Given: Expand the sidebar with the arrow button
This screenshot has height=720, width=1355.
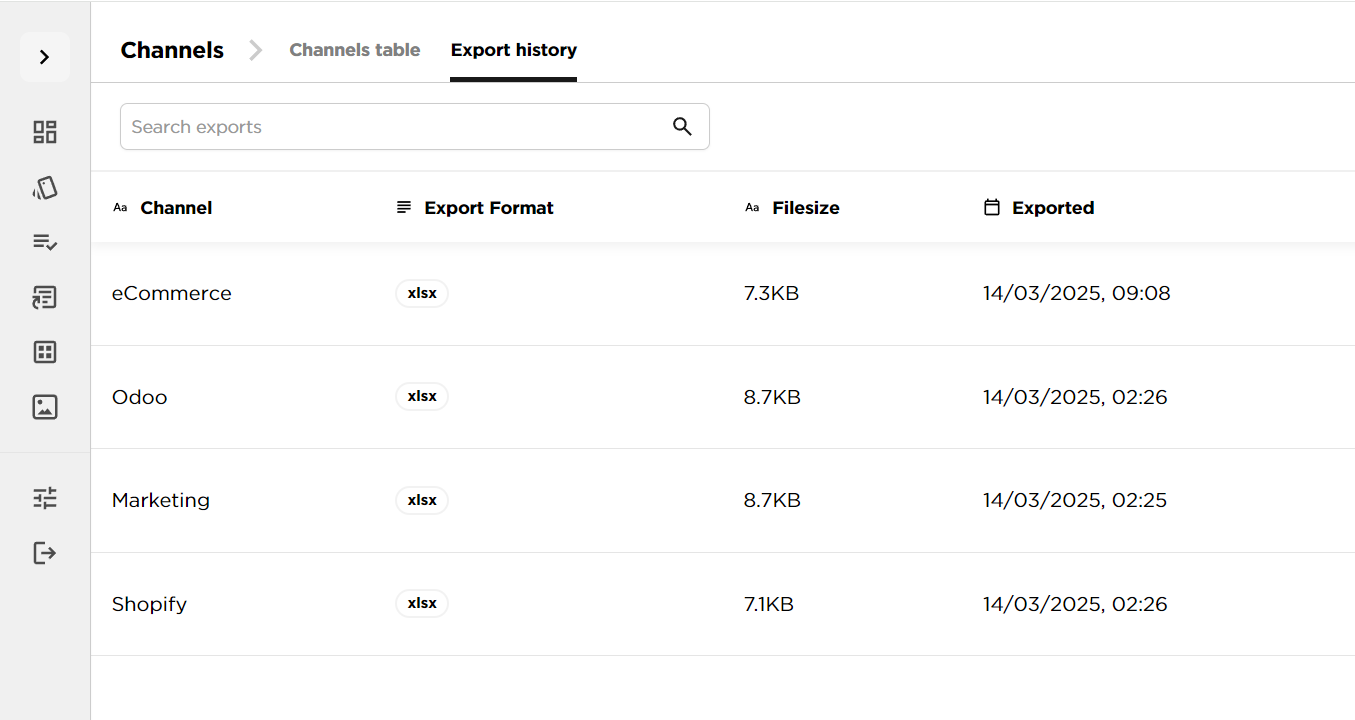Looking at the screenshot, I should point(45,57).
